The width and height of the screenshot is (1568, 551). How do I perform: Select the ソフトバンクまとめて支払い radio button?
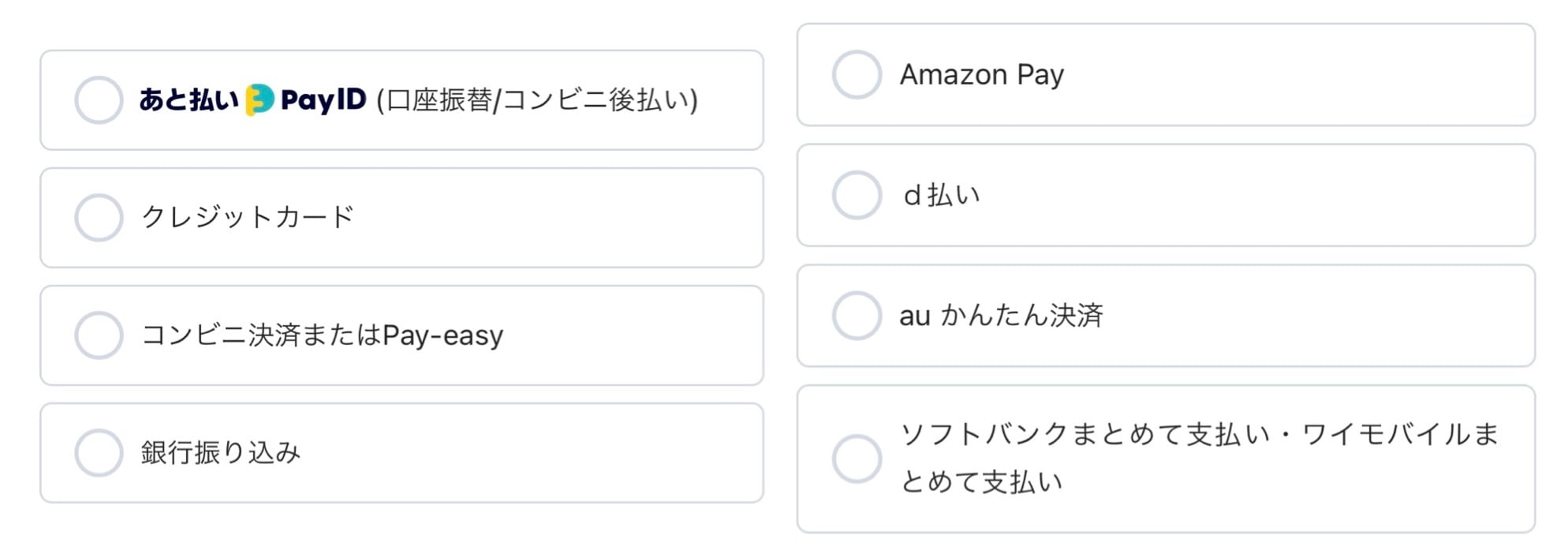[x=857, y=459]
